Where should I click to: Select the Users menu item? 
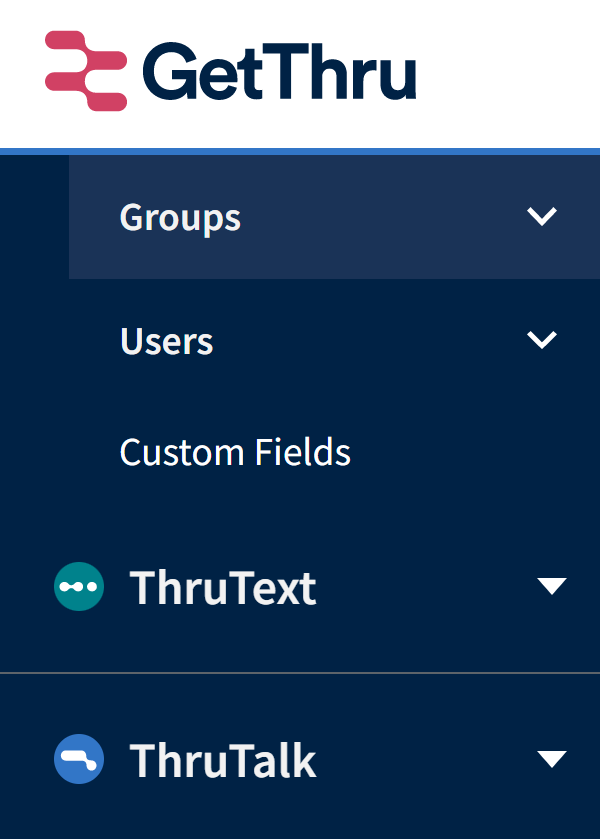[335, 341]
